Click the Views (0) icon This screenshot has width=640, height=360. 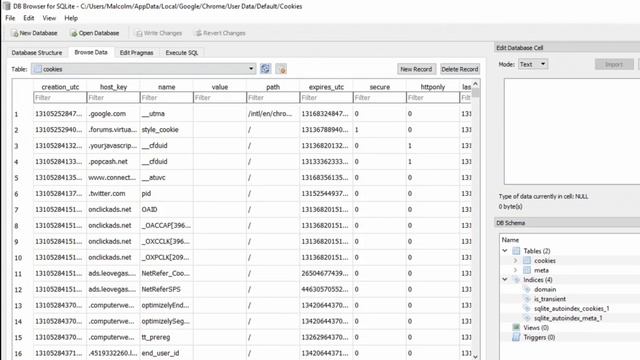coord(516,327)
